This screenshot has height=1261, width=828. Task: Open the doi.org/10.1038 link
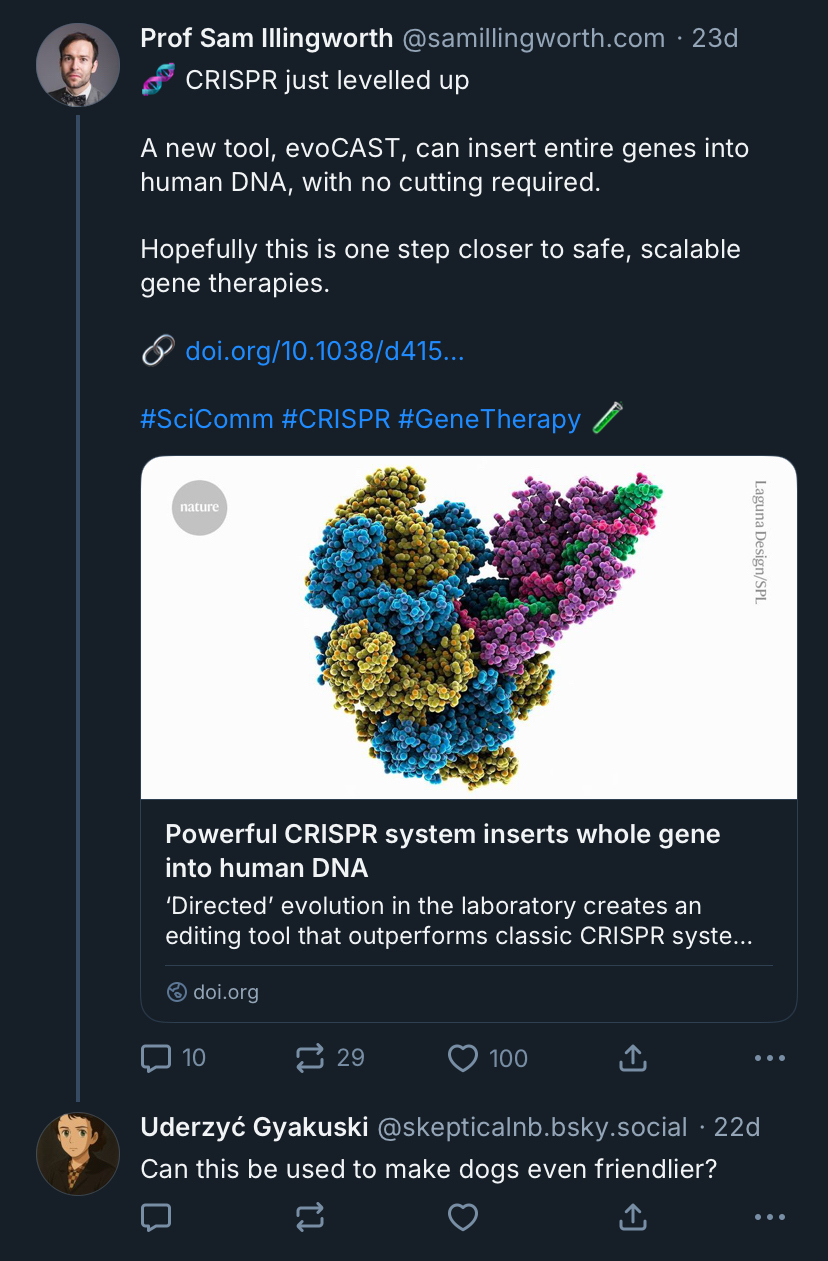point(324,351)
